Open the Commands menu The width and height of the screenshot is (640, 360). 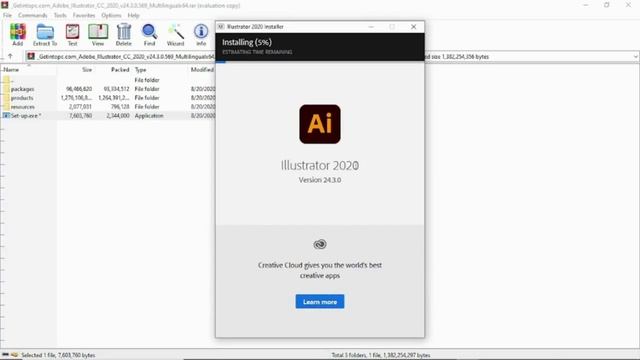click(x=33, y=15)
